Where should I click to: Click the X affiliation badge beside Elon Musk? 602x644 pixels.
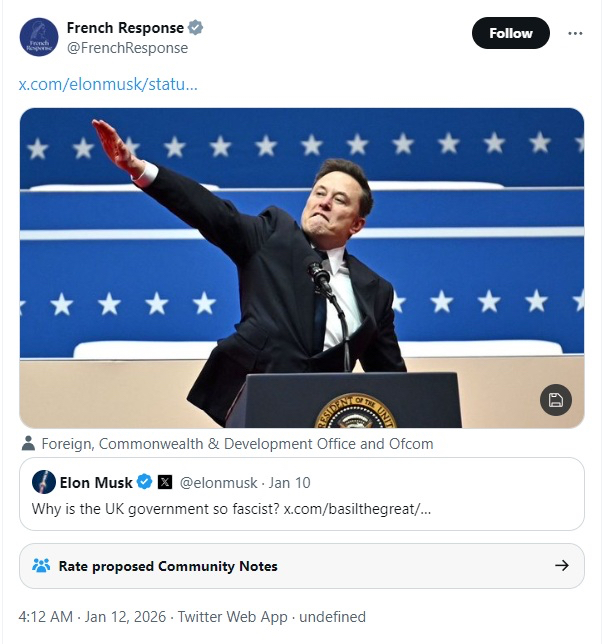coord(165,482)
